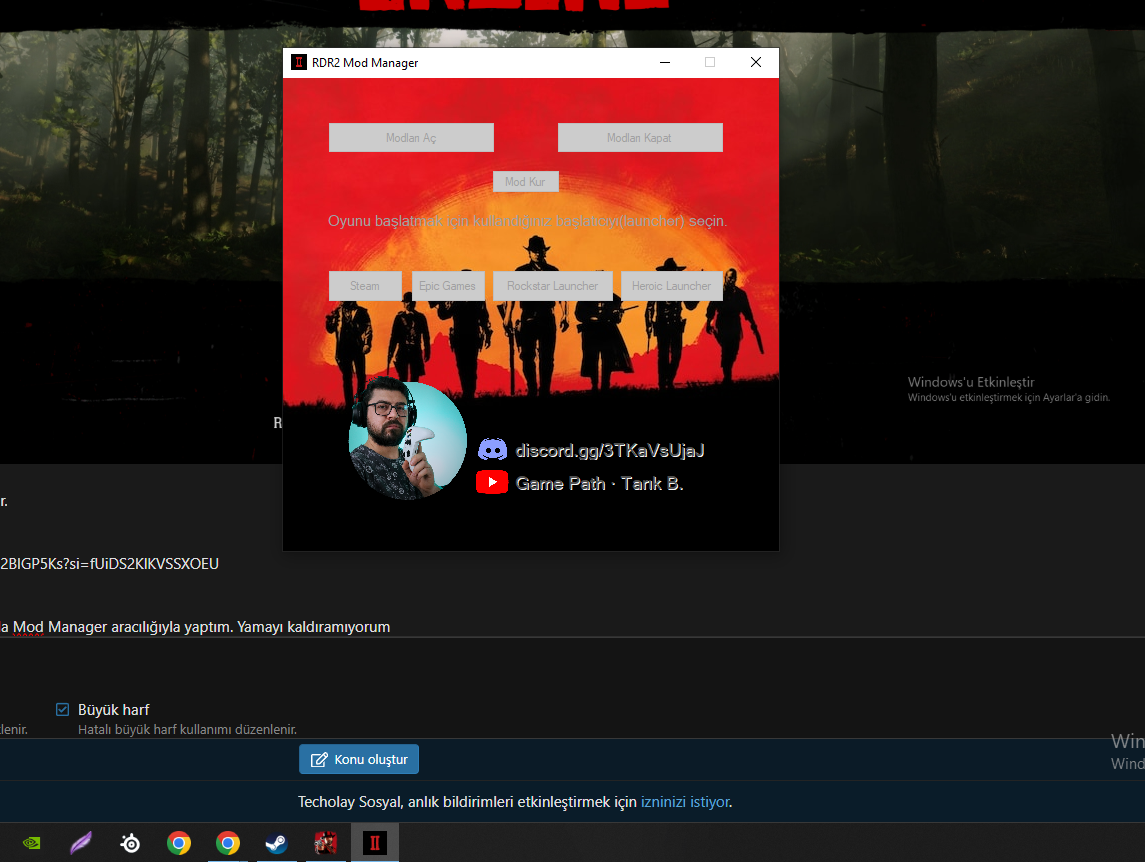Click RDR2 Mod Manager taskbar icon
This screenshot has height=862, width=1145.
[375, 843]
